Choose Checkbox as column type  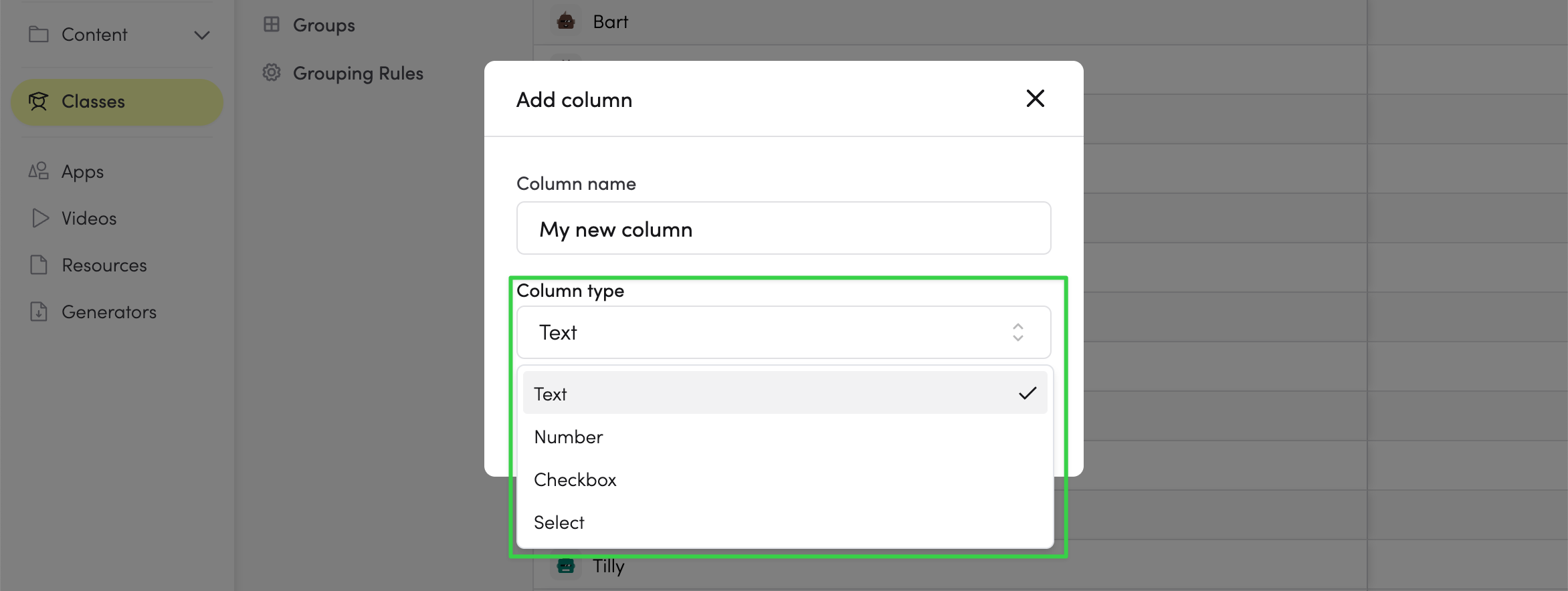coord(785,479)
